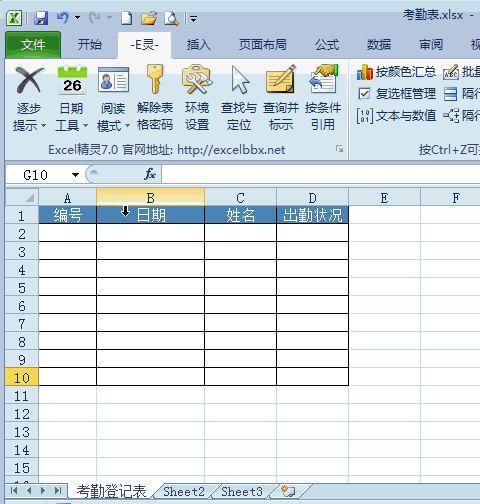Open 复选框管理 checkbox management
The height and width of the screenshot is (504, 480).
397,94
